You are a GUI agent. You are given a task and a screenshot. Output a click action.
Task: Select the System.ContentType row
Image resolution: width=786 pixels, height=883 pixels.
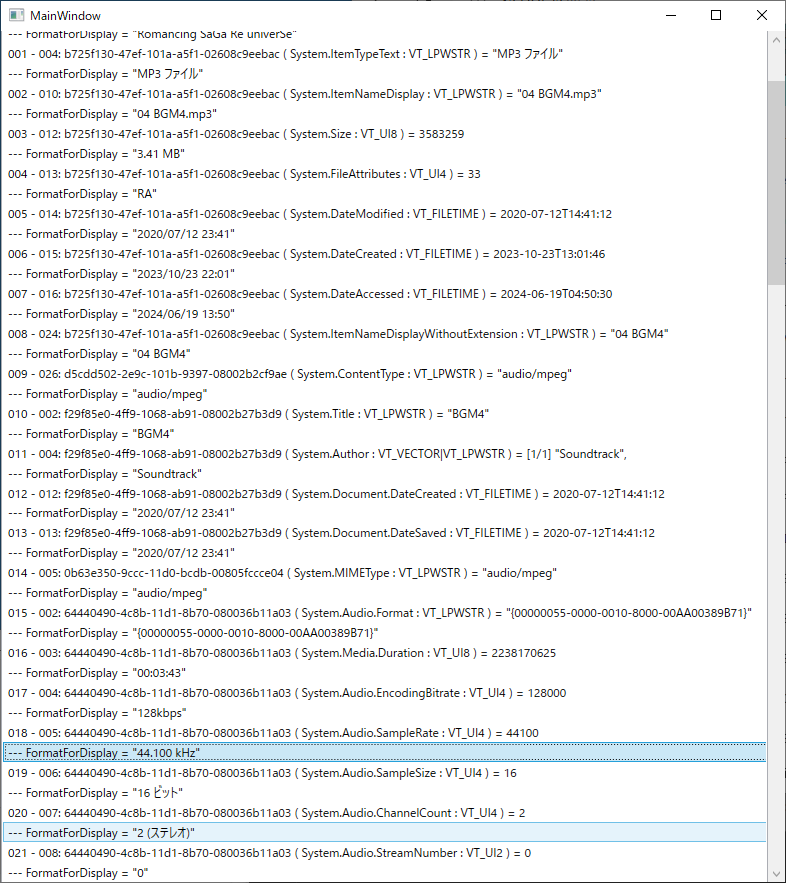click(385, 374)
